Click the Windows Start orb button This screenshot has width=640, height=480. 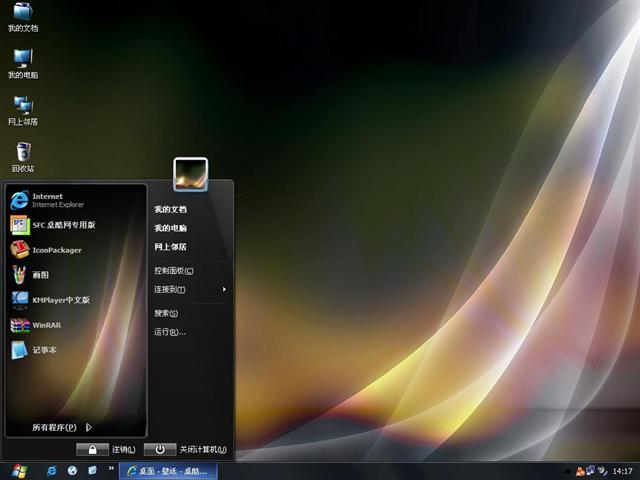tap(18, 470)
